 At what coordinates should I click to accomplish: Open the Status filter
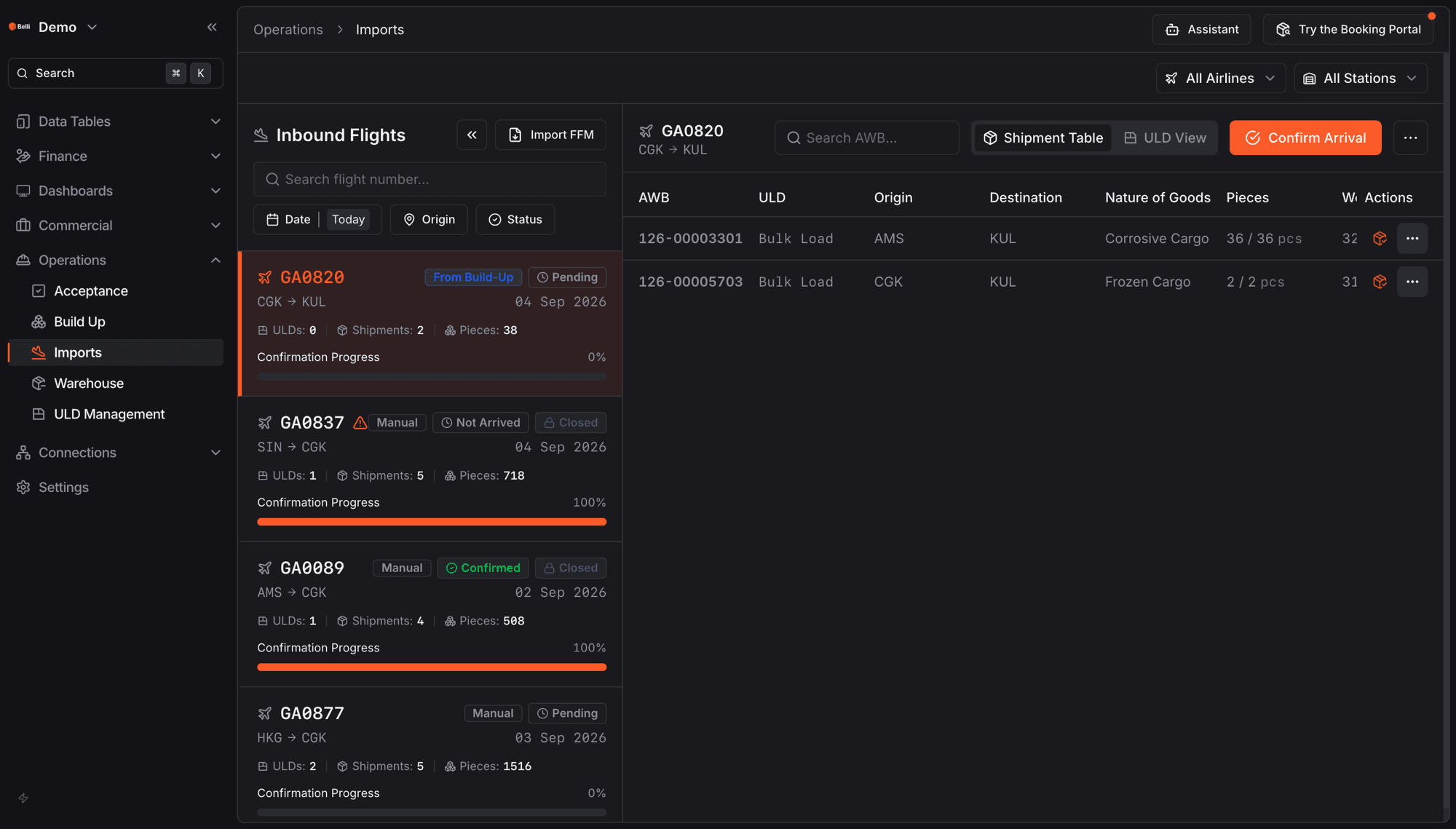(x=515, y=220)
